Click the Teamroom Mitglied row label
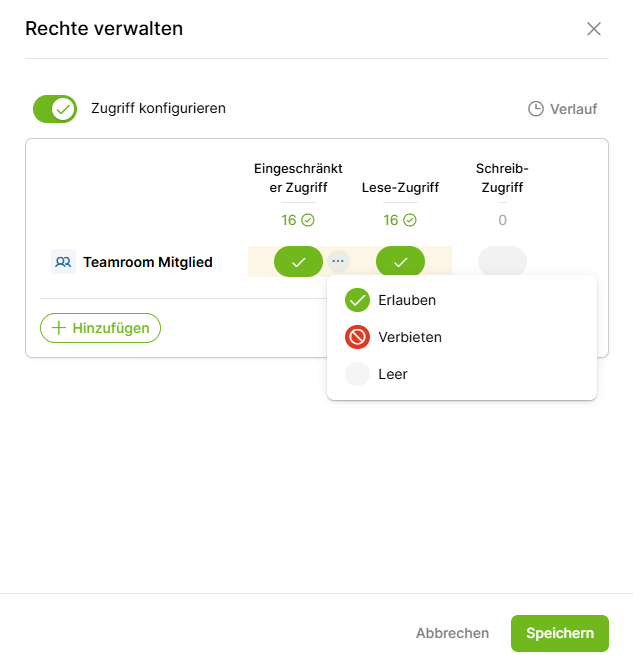 [x=148, y=263]
